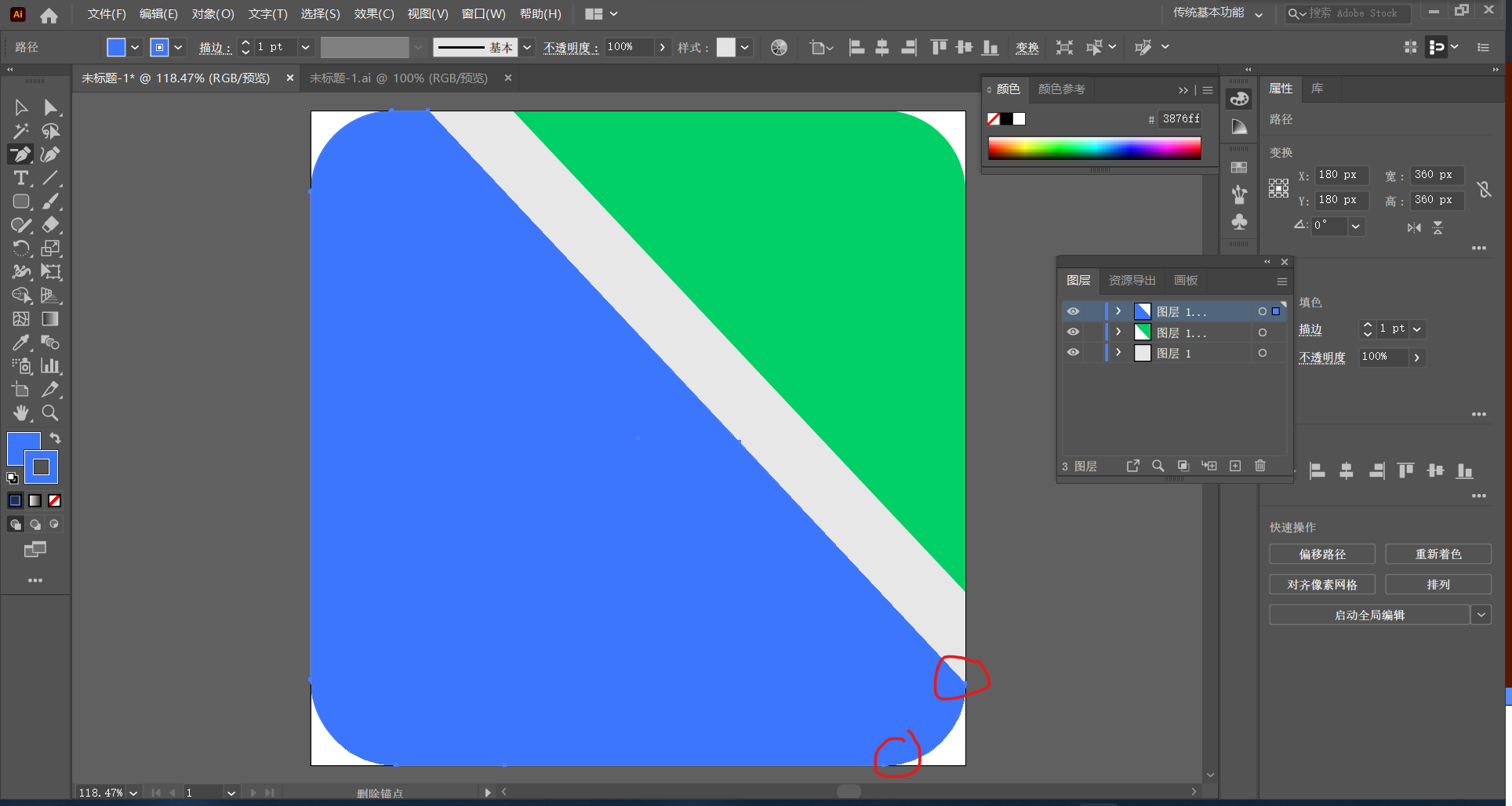Click black swatch in Color panel
The image size is (1512, 806).
[1006, 119]
